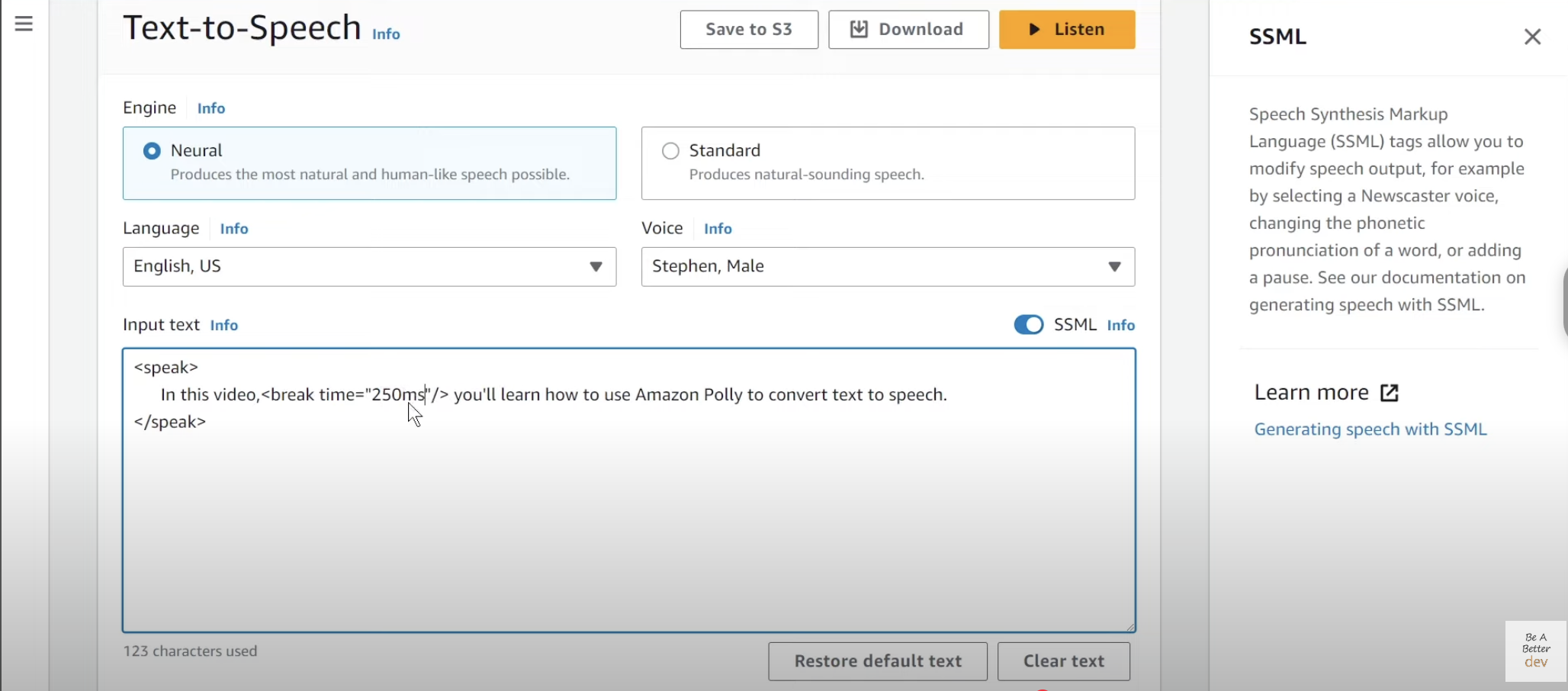Download the synthesized audio file
Image resolution: width=1568 pixels, height=691 pixels.
coord(908,30)
